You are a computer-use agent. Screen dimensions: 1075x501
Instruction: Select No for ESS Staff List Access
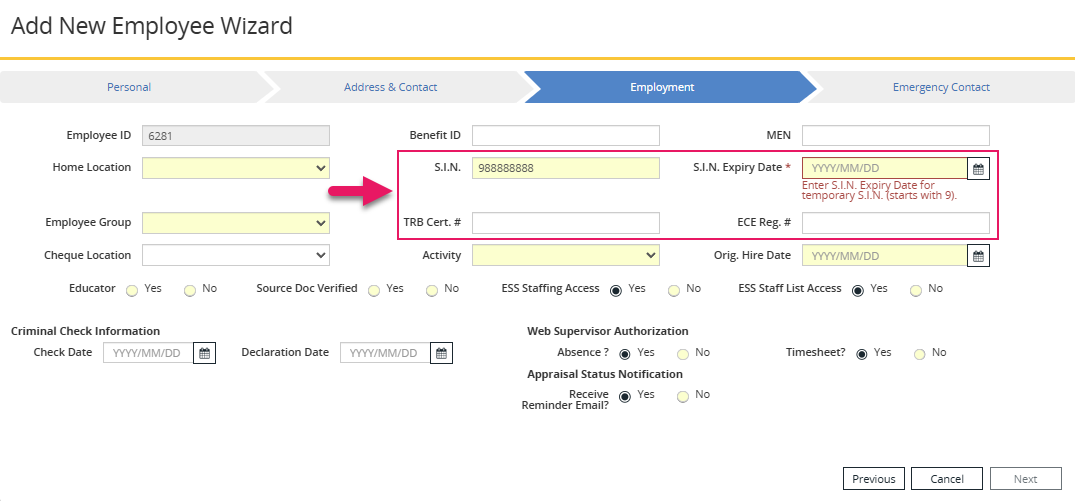click(x=916, y=291)
